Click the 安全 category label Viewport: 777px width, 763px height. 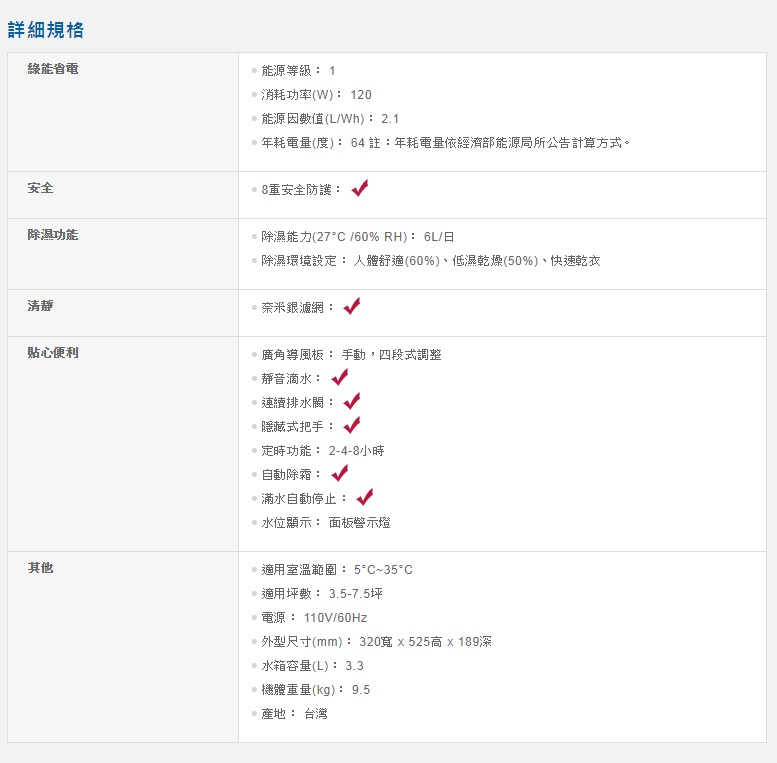[41, 188]
